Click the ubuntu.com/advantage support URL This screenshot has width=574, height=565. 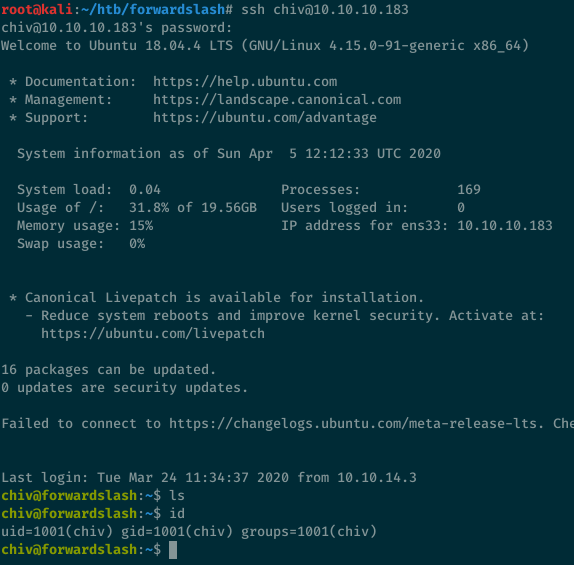265,118
